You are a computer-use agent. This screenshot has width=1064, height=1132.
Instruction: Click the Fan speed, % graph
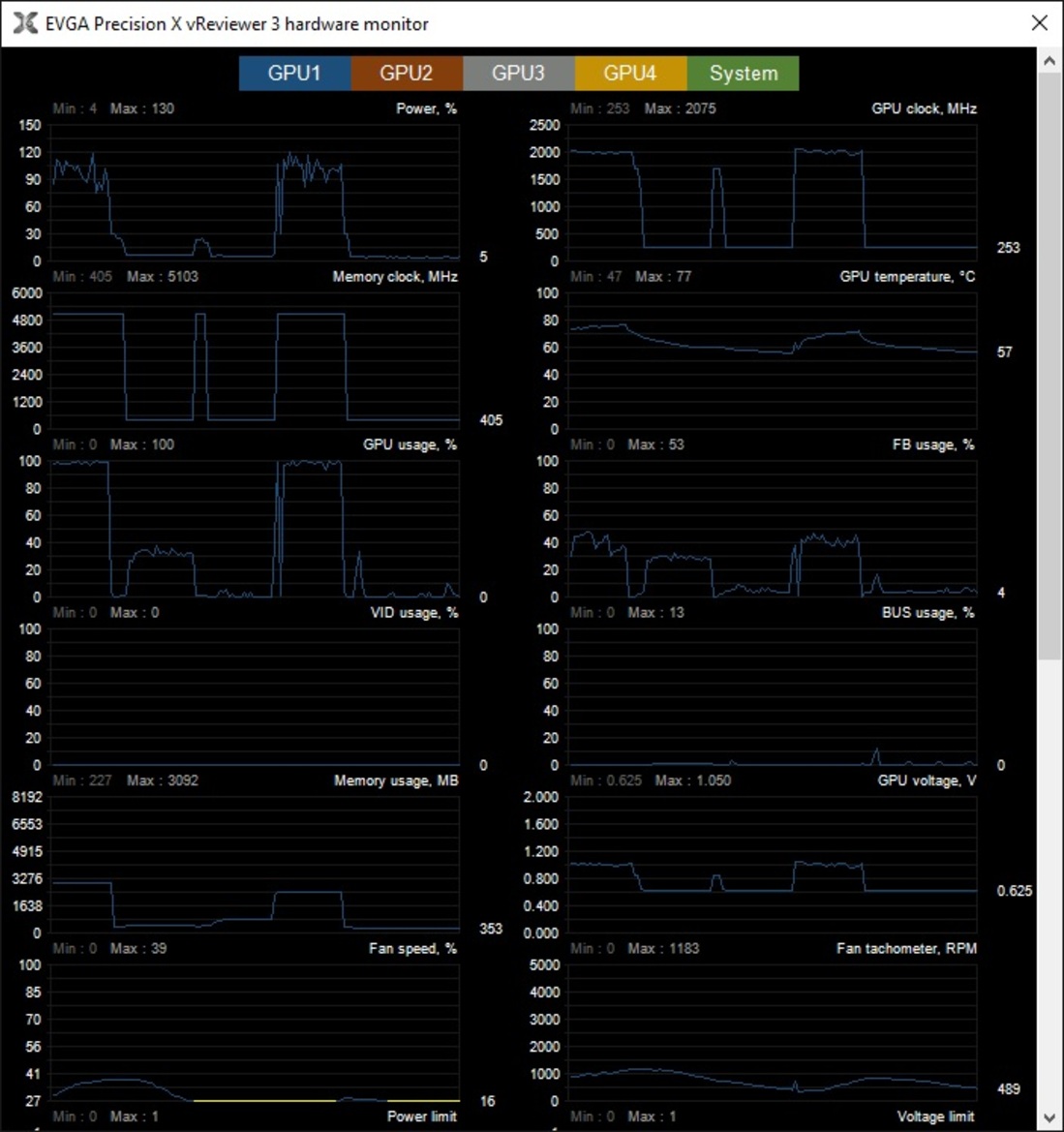pyautogui.click(x=256, y=1033)
